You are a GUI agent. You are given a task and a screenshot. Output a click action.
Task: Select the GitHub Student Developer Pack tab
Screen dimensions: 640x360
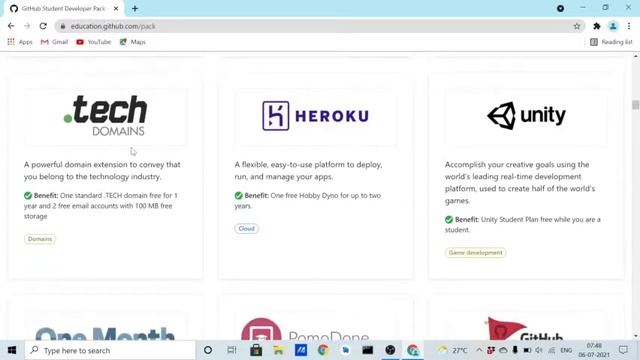pyautogui.click(x=63, y=8)
